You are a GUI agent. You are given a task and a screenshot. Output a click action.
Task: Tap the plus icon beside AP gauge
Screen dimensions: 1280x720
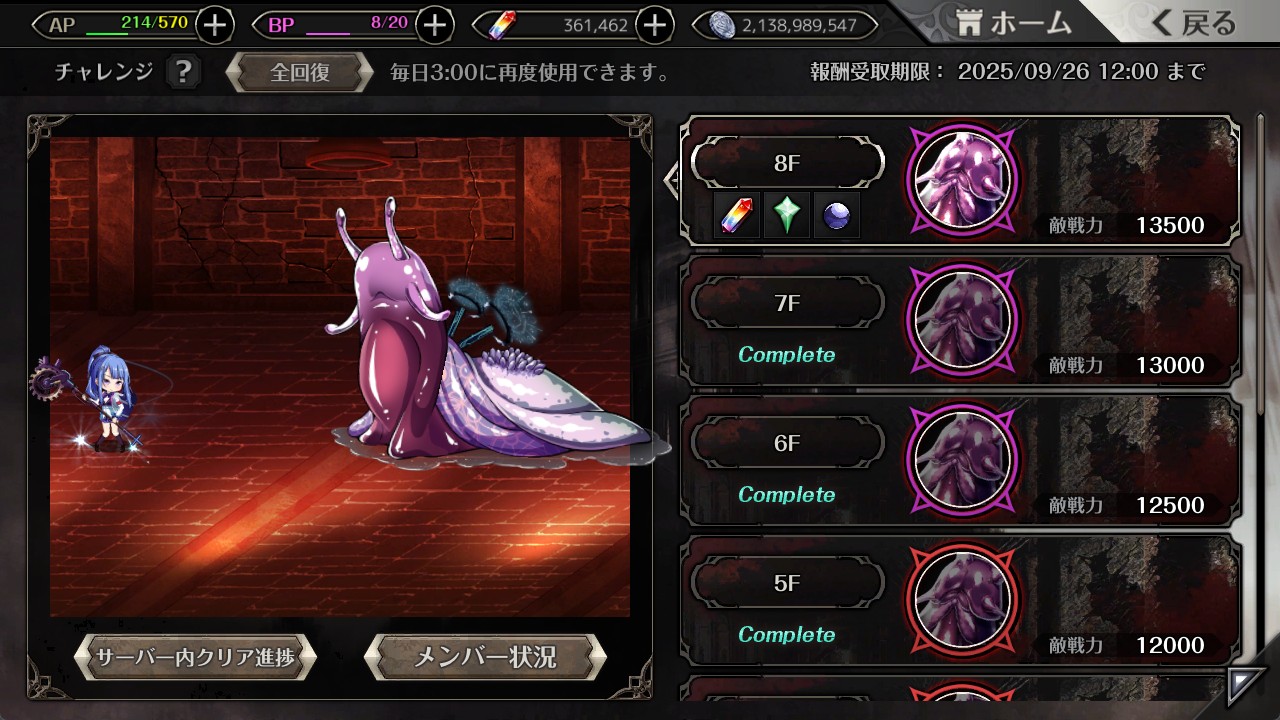coord(215,25)
